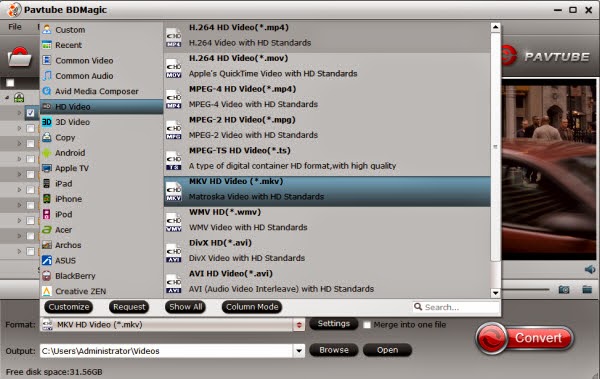Viewport: 600px width, 379px height.
Task: Click the Output path field
Action: tap(166, 351)
